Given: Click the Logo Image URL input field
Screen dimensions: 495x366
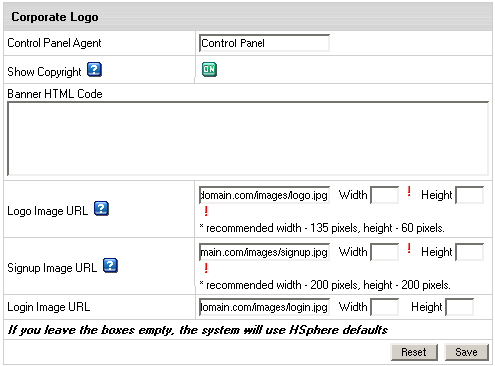Looking at the screenshot, I should click(264, 195).
